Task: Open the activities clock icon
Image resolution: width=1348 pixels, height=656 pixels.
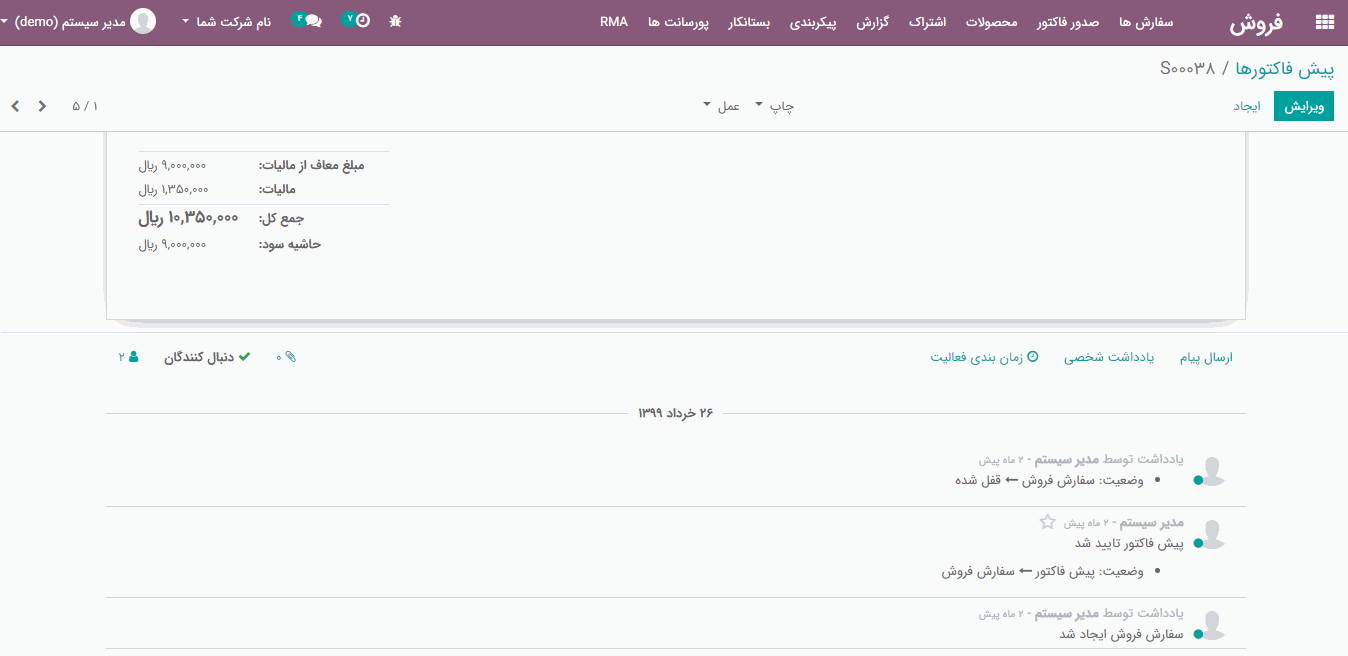Action: point(362,21)
